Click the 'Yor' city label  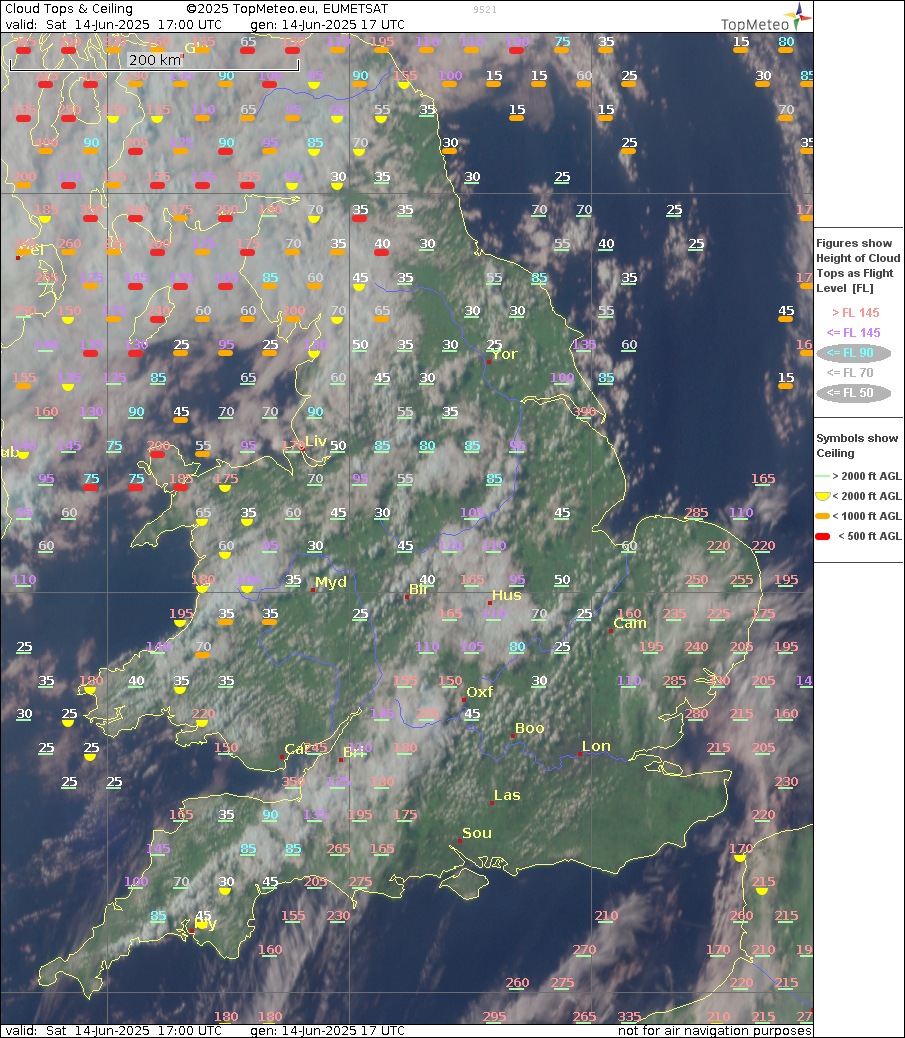pyautogui.click(x=504, y=354)
